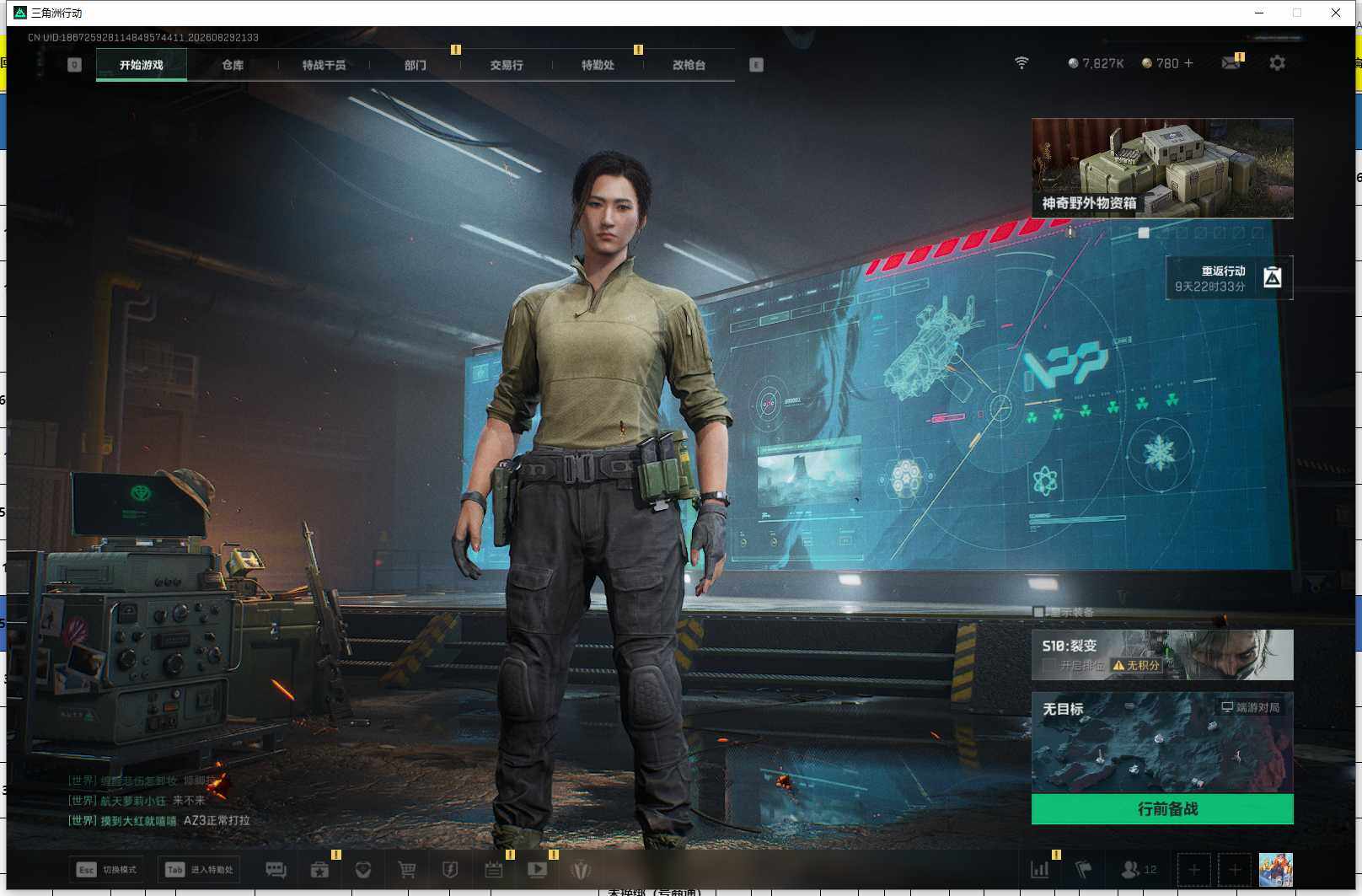Click the green 行前备战 button
The image size is (1362, 896).
click(x=1162, y=809)
